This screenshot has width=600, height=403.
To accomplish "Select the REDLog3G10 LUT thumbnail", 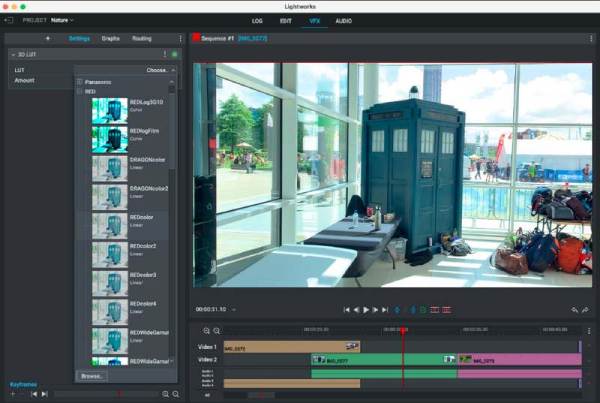I will (x=109, y=111).
